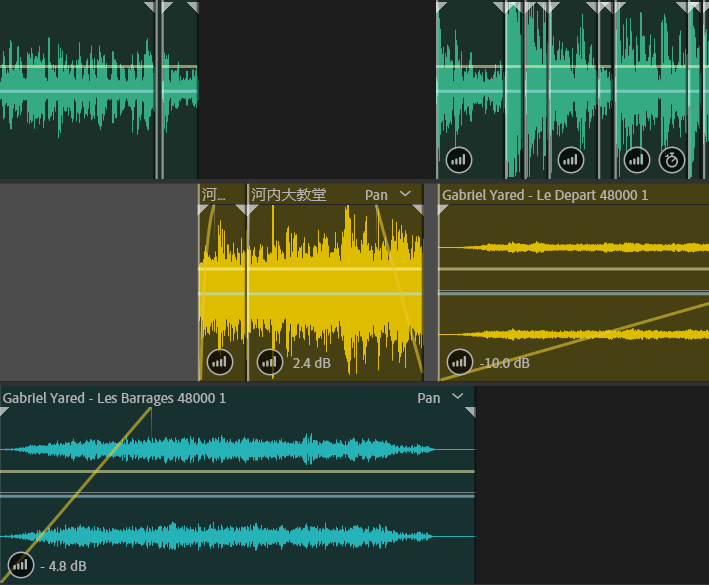This screenshot has height=585, width=709.
Task: Click volume icon next to 2.4 dB label
Action: click(270, 362)
